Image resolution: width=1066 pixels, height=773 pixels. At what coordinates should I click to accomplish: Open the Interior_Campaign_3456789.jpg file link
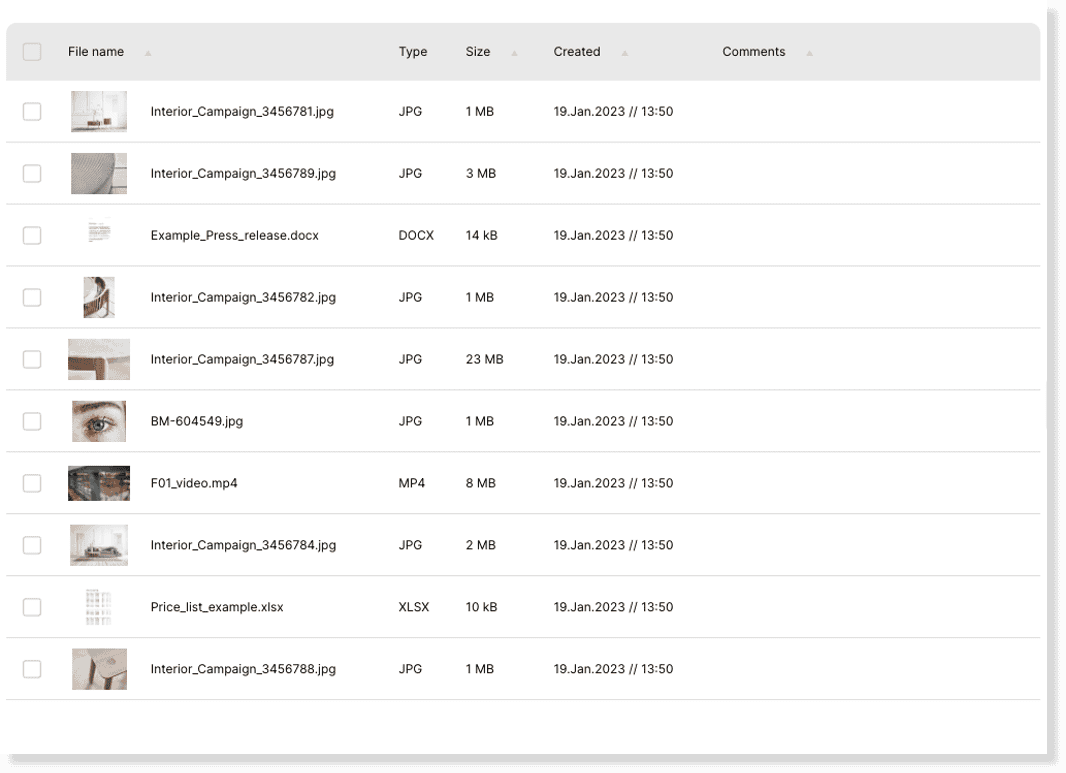tap(242, 173)
